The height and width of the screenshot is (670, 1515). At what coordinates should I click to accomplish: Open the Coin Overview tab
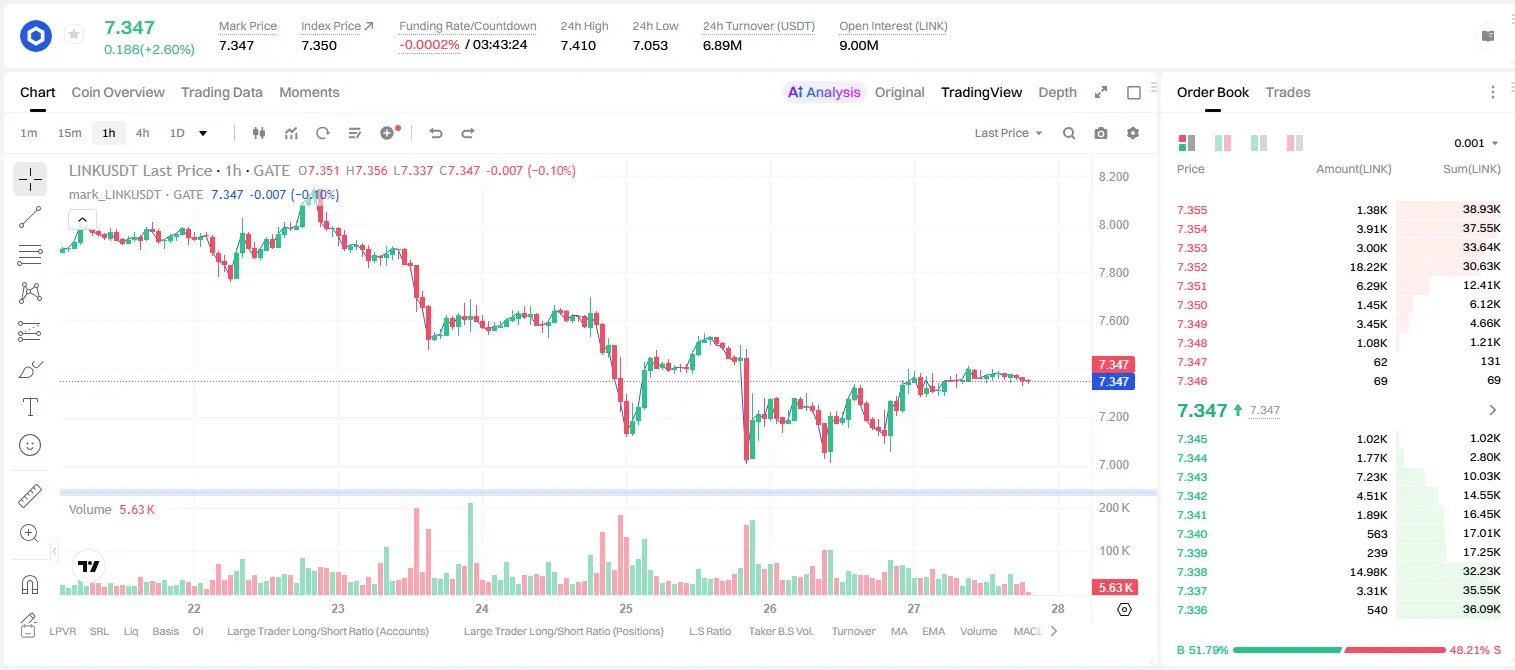[118, 92]
